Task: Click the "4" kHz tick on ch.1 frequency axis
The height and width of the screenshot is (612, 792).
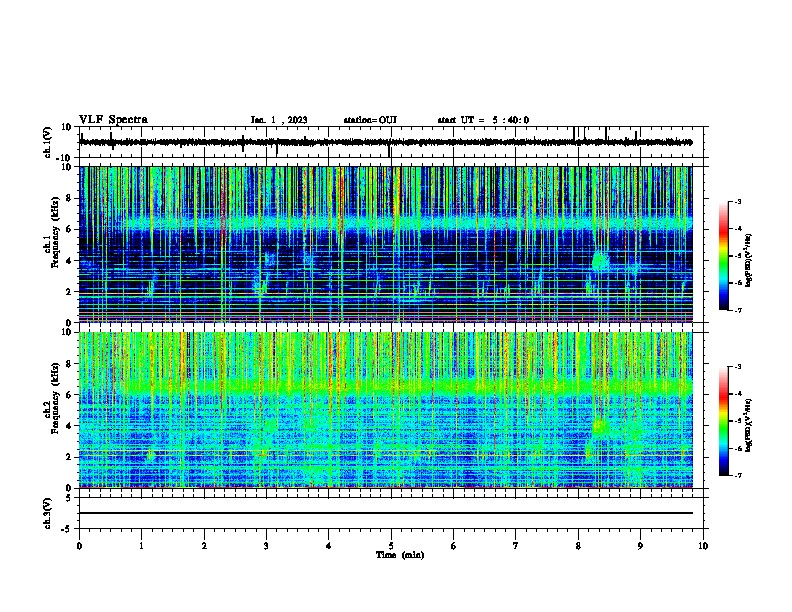Action: coord(69,261)
